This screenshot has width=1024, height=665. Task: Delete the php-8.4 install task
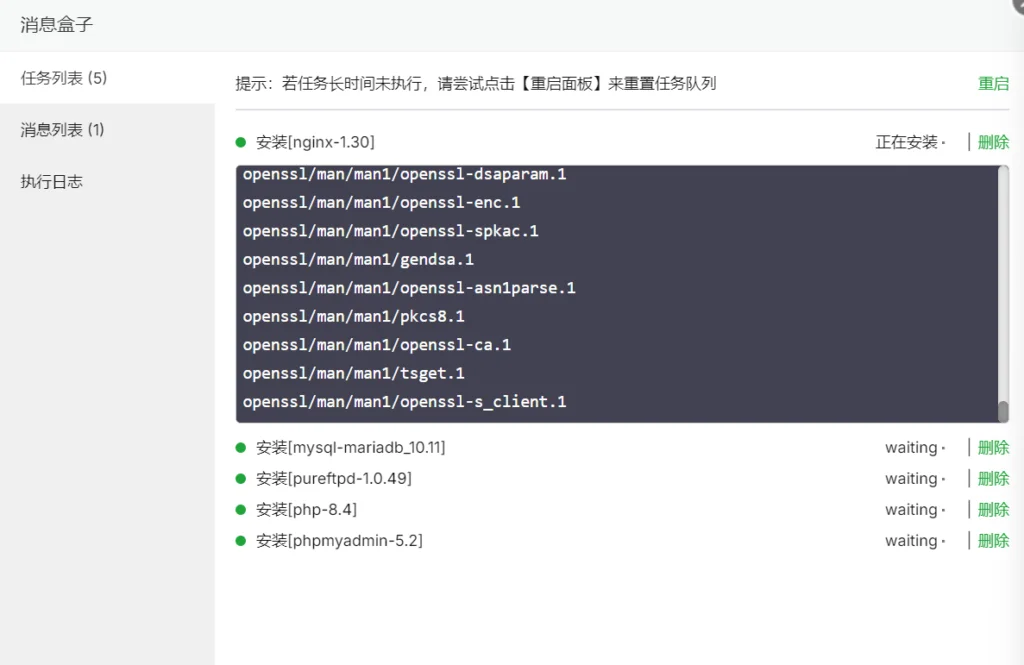(x=993, y=510)
